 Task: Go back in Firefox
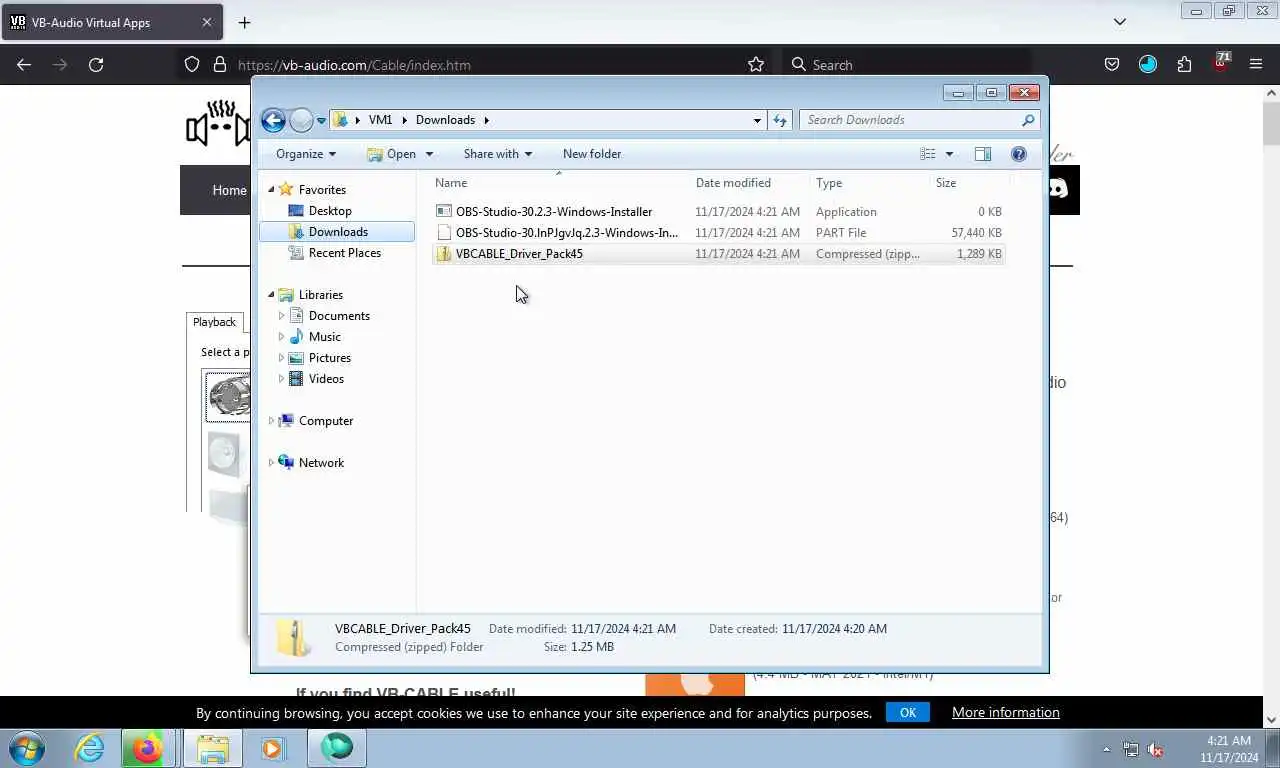(x=24, y=65)
